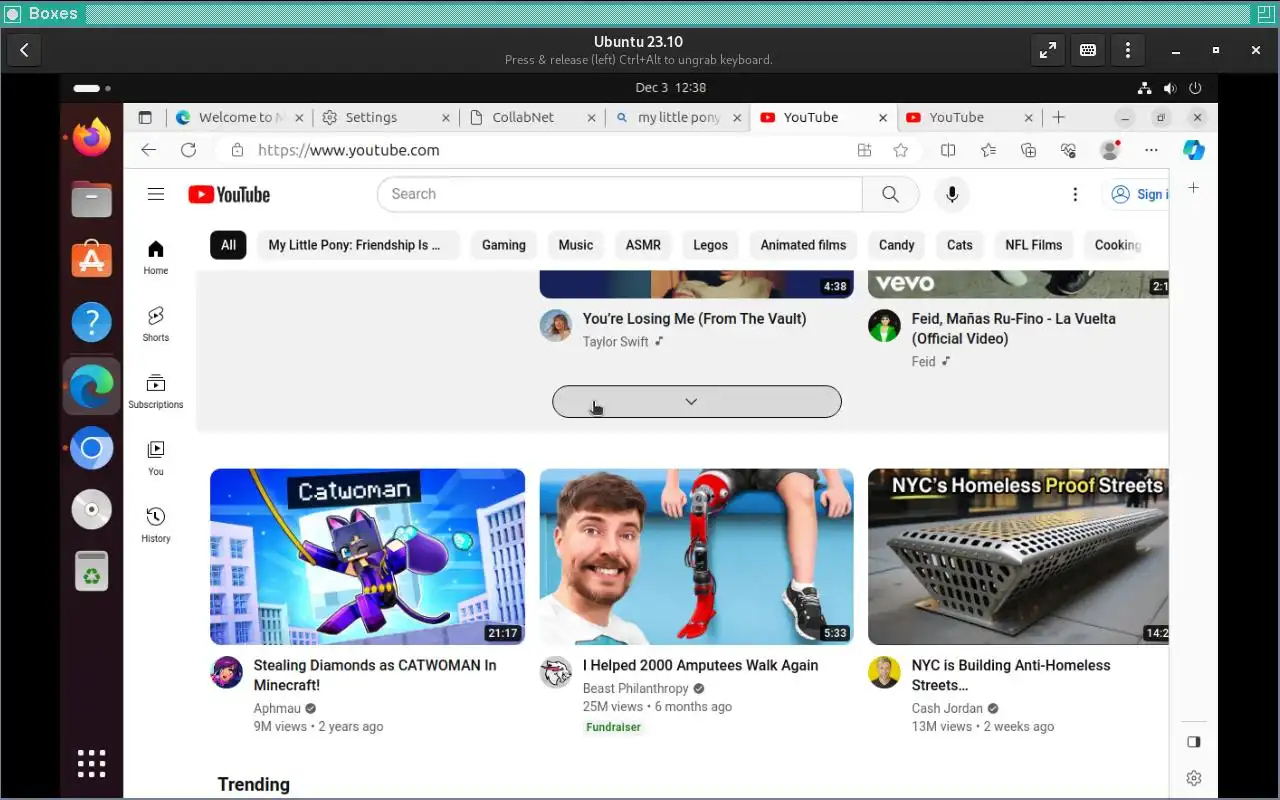Click the Beast Philanthropy channel avatar
This screenshot has width=1280, height=800.
tap(556, 672)
